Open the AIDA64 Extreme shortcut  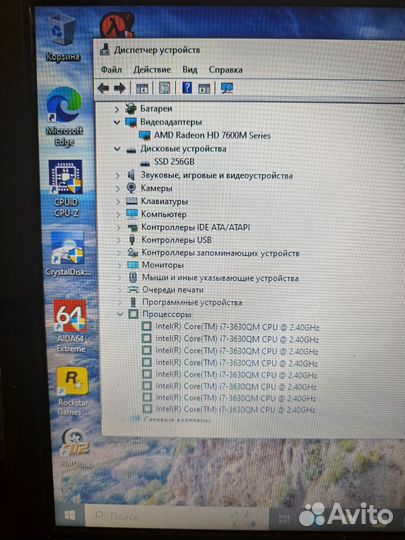click(71, 326)
